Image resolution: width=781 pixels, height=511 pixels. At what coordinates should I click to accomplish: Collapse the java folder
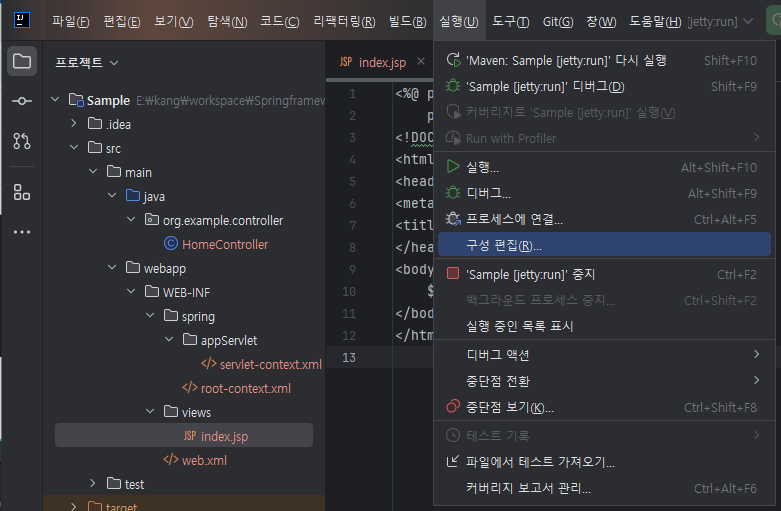click(x=112, y=195)
